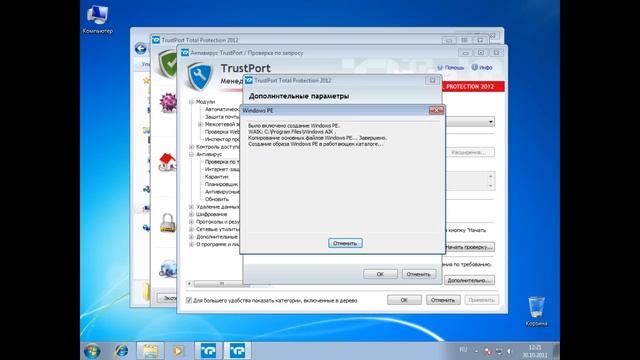Open Помощь help link in header

click(x=451, y=67)
